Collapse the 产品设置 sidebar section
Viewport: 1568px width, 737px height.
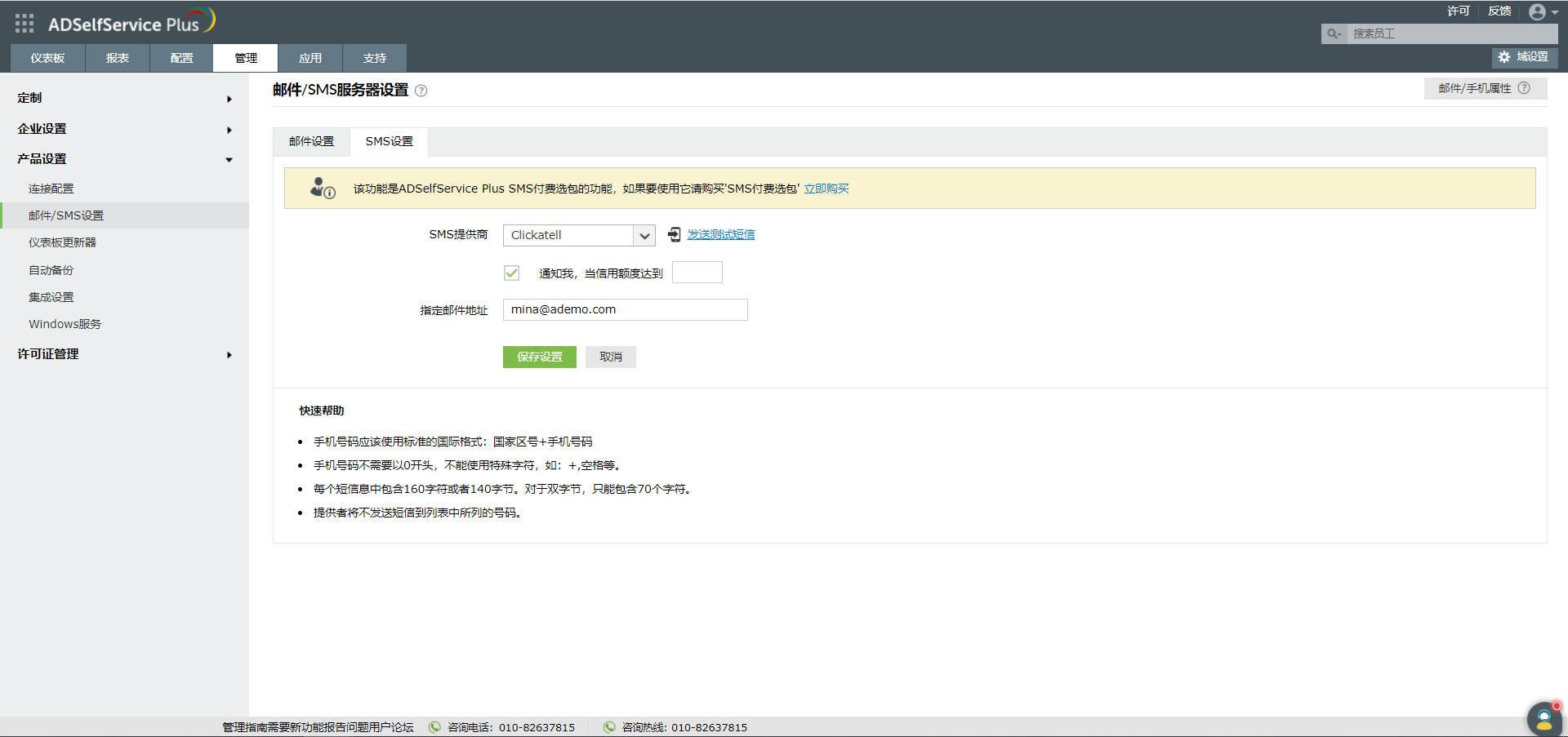(x=124, y=159)
